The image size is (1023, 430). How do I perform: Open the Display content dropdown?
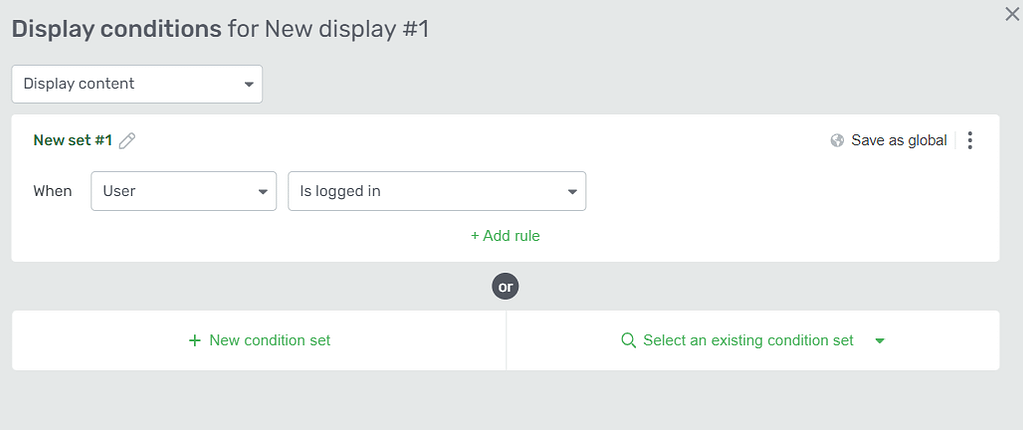pyautogui.click(x=136, y=84)
